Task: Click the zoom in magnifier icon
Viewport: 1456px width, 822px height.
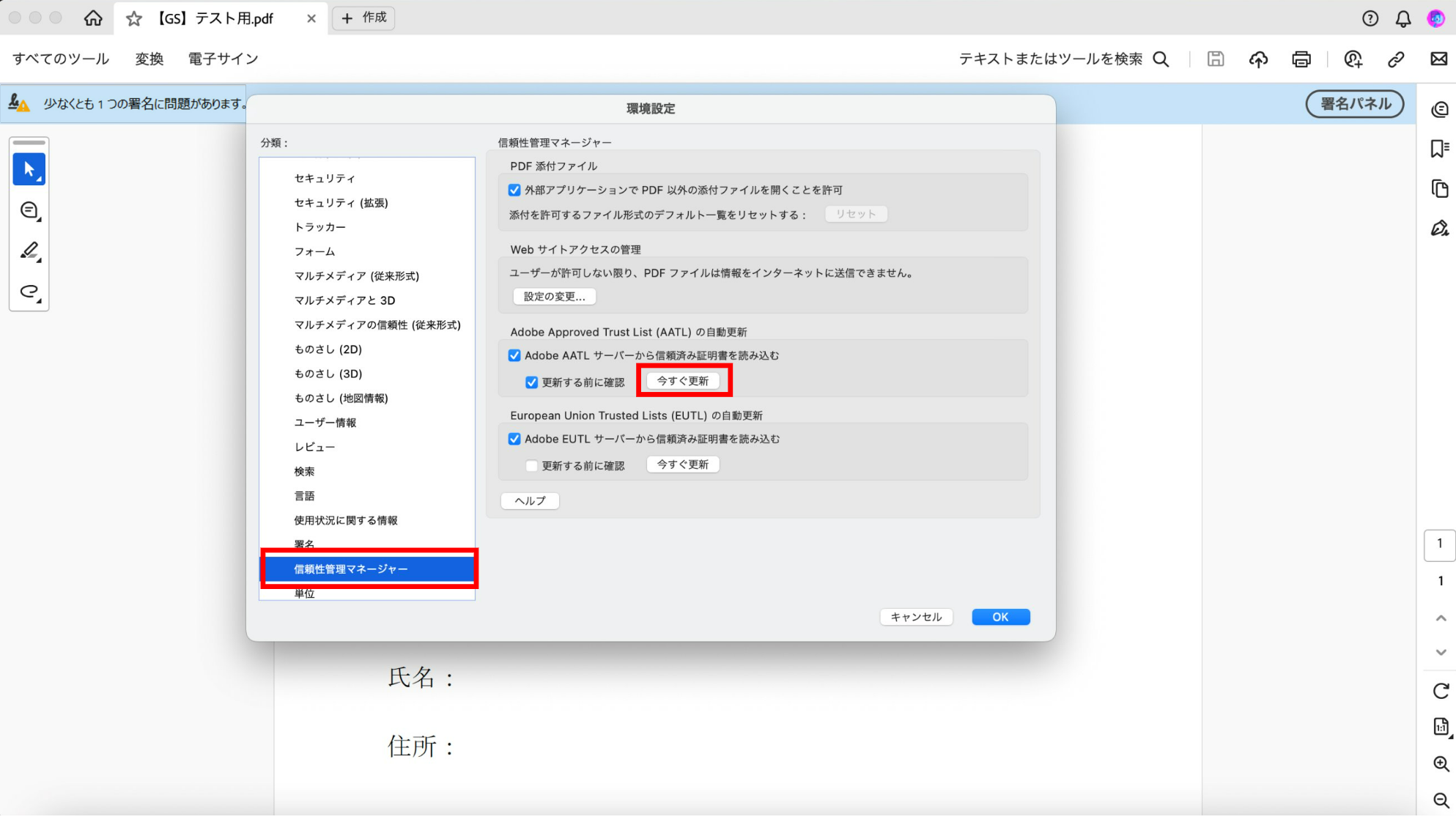Action: pyautogui.click(x=1439, y=764)
